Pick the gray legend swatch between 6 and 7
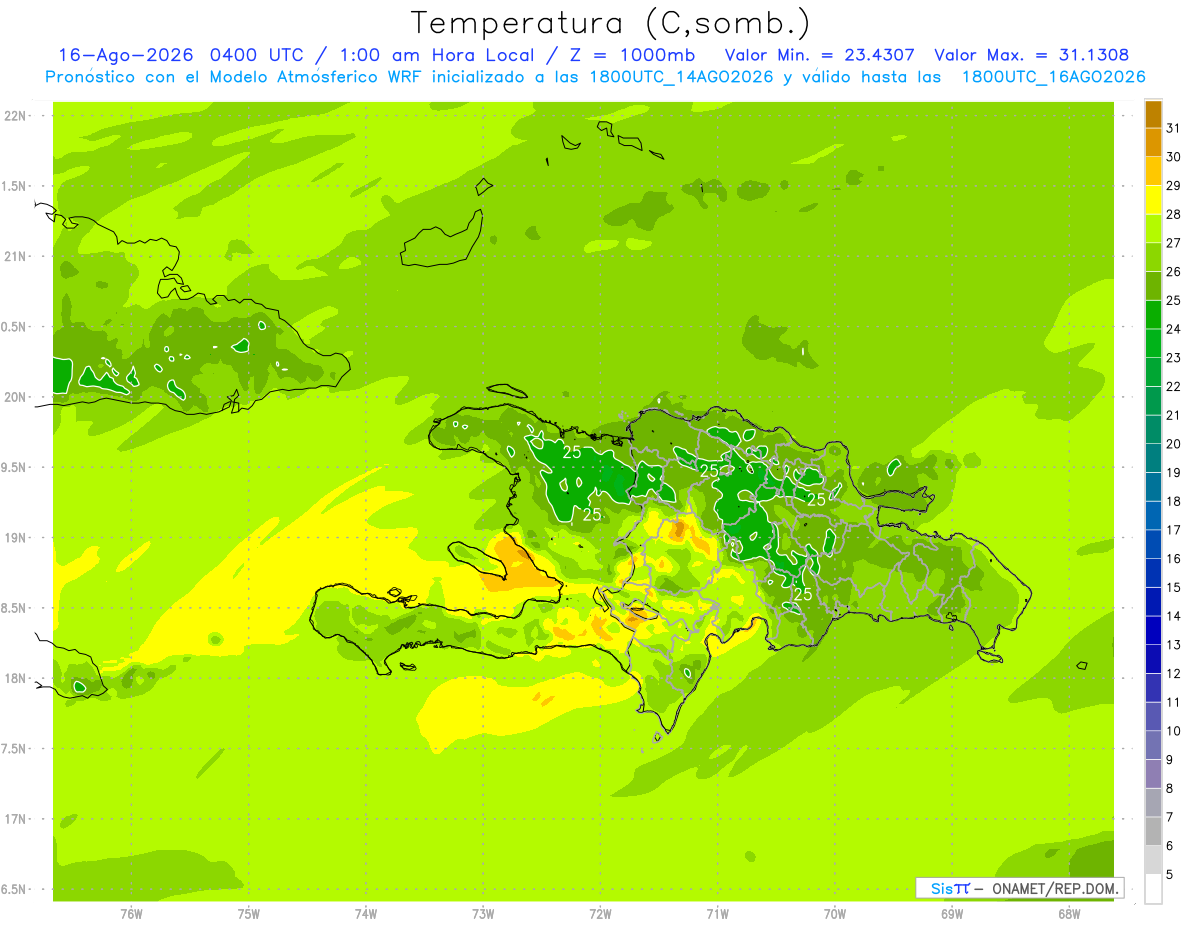1200x927 pixels. coord(1153,831)
